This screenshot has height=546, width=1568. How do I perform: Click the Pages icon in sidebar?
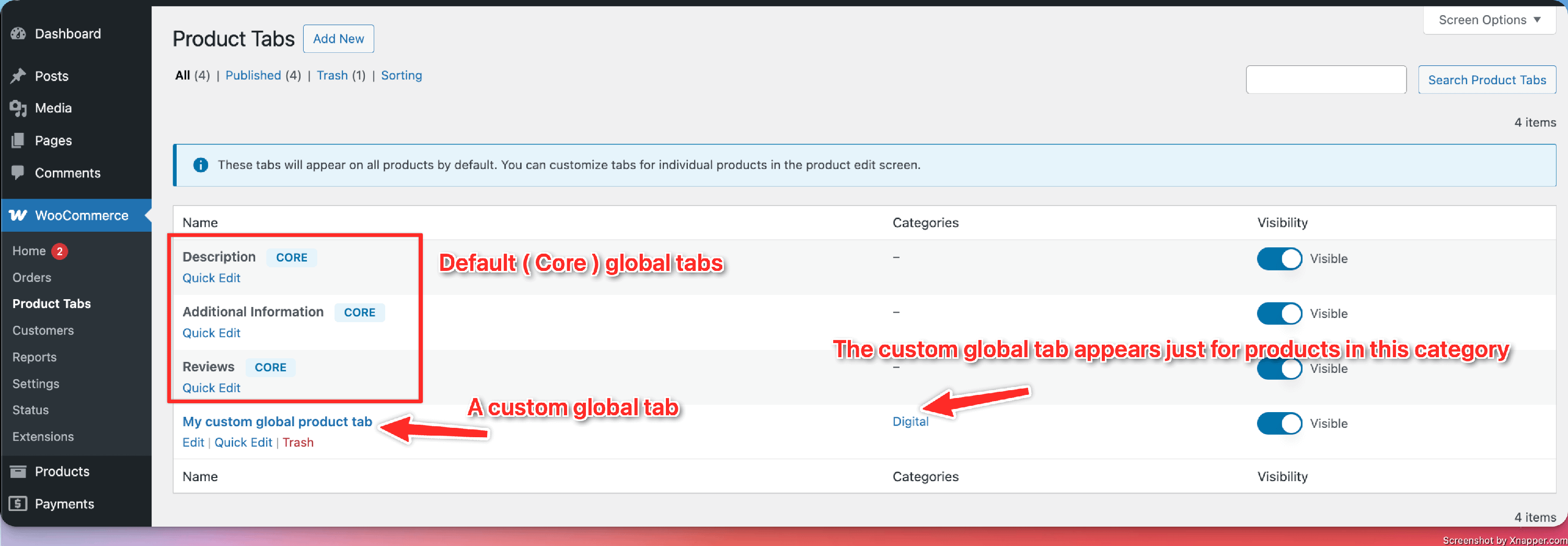18,141
